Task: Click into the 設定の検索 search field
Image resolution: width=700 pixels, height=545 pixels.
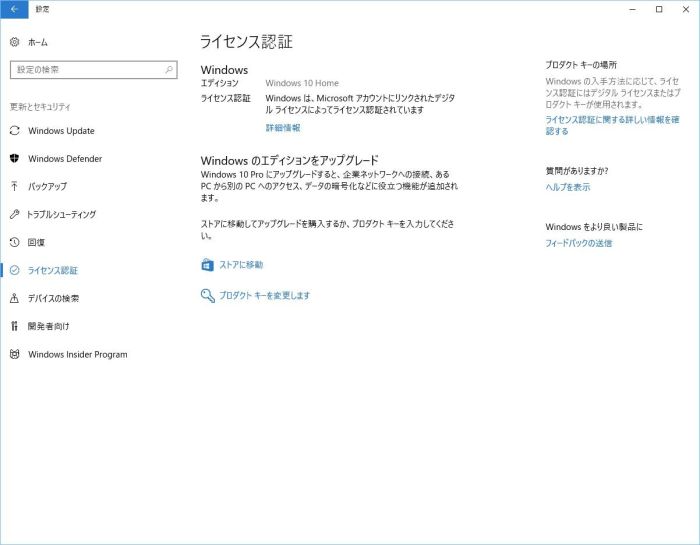Action: [85, 70]
